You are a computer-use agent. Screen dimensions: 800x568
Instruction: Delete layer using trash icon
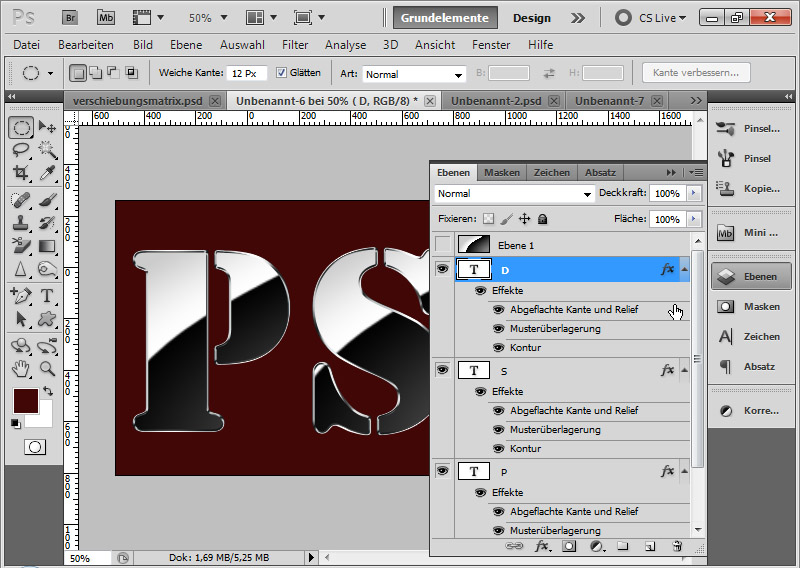point(676,546)
